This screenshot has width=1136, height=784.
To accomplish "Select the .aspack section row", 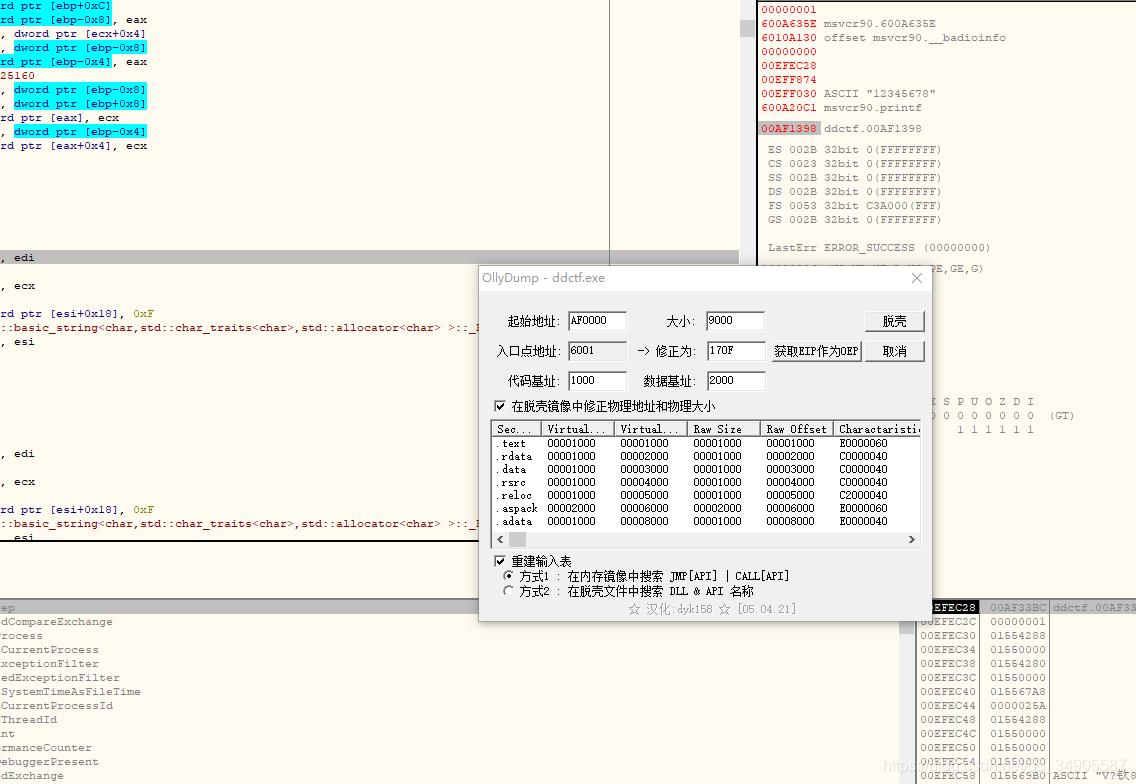I will 706,509.
